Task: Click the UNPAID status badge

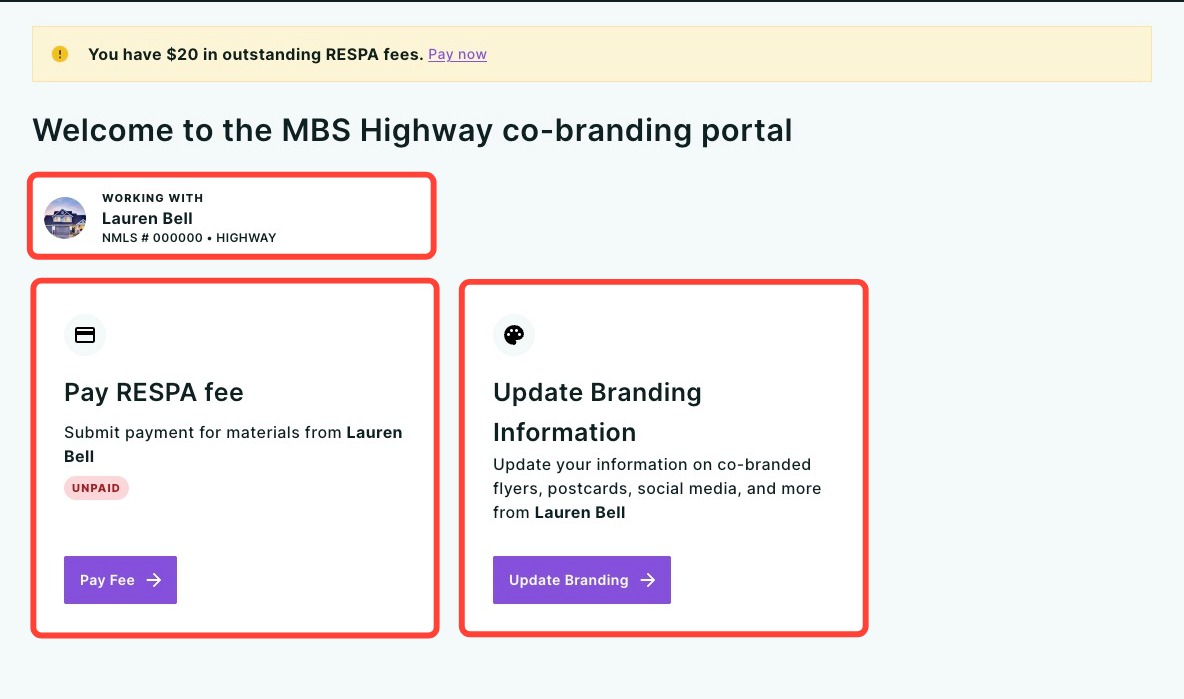Action: tap(96, 488)
